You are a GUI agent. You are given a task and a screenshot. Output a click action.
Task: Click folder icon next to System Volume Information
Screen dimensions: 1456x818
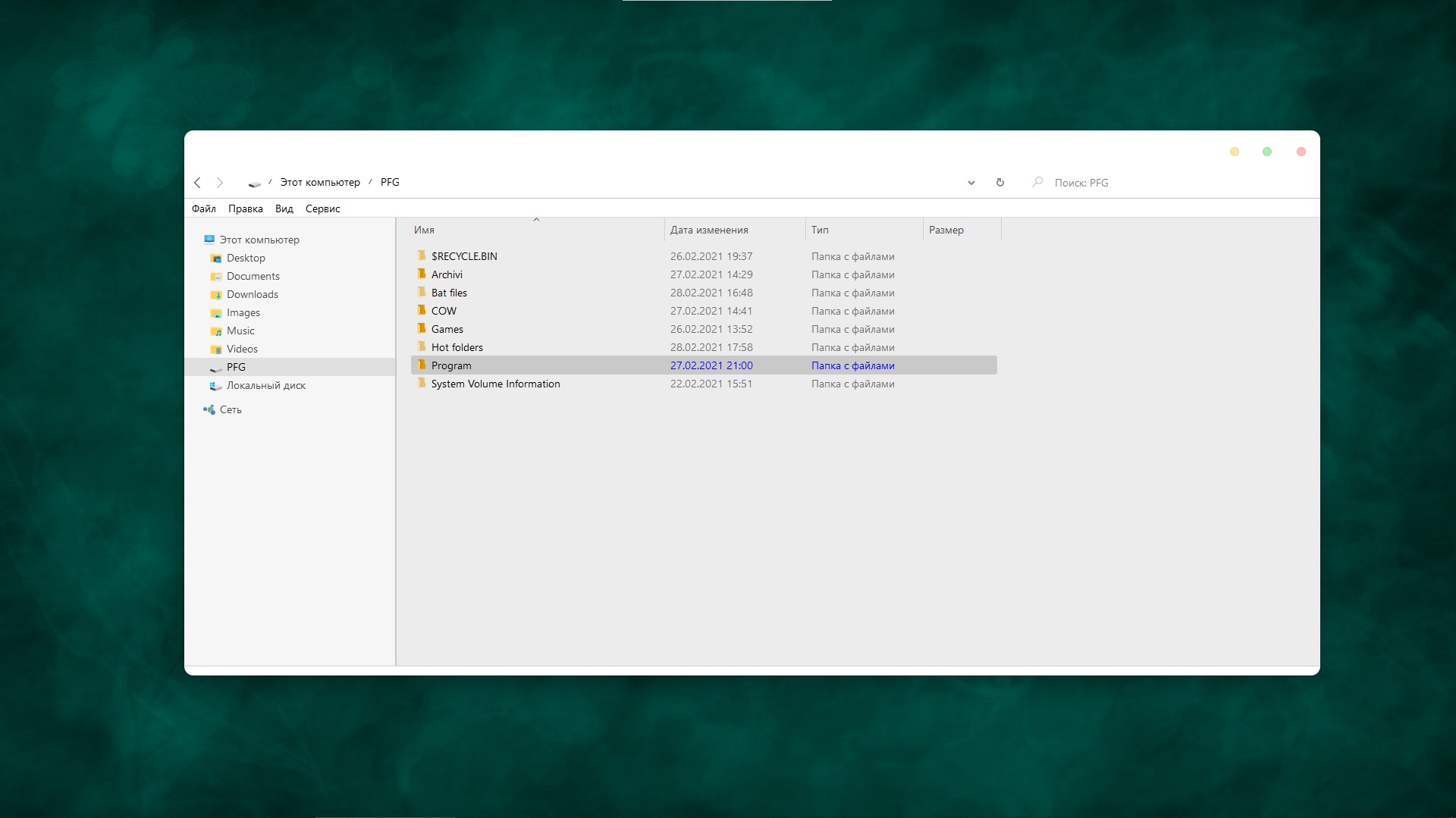point(422,383)
